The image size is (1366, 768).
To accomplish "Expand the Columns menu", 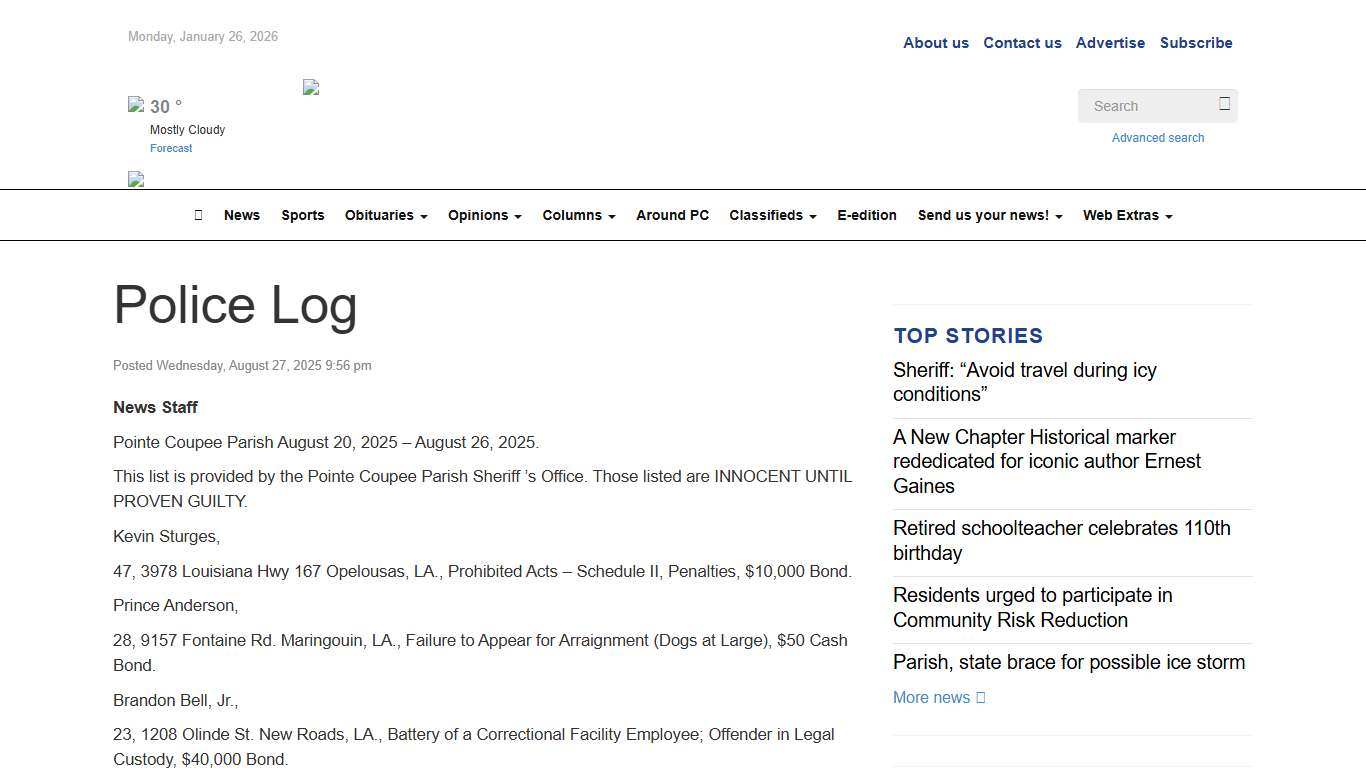I will click(x=578, y=215).
